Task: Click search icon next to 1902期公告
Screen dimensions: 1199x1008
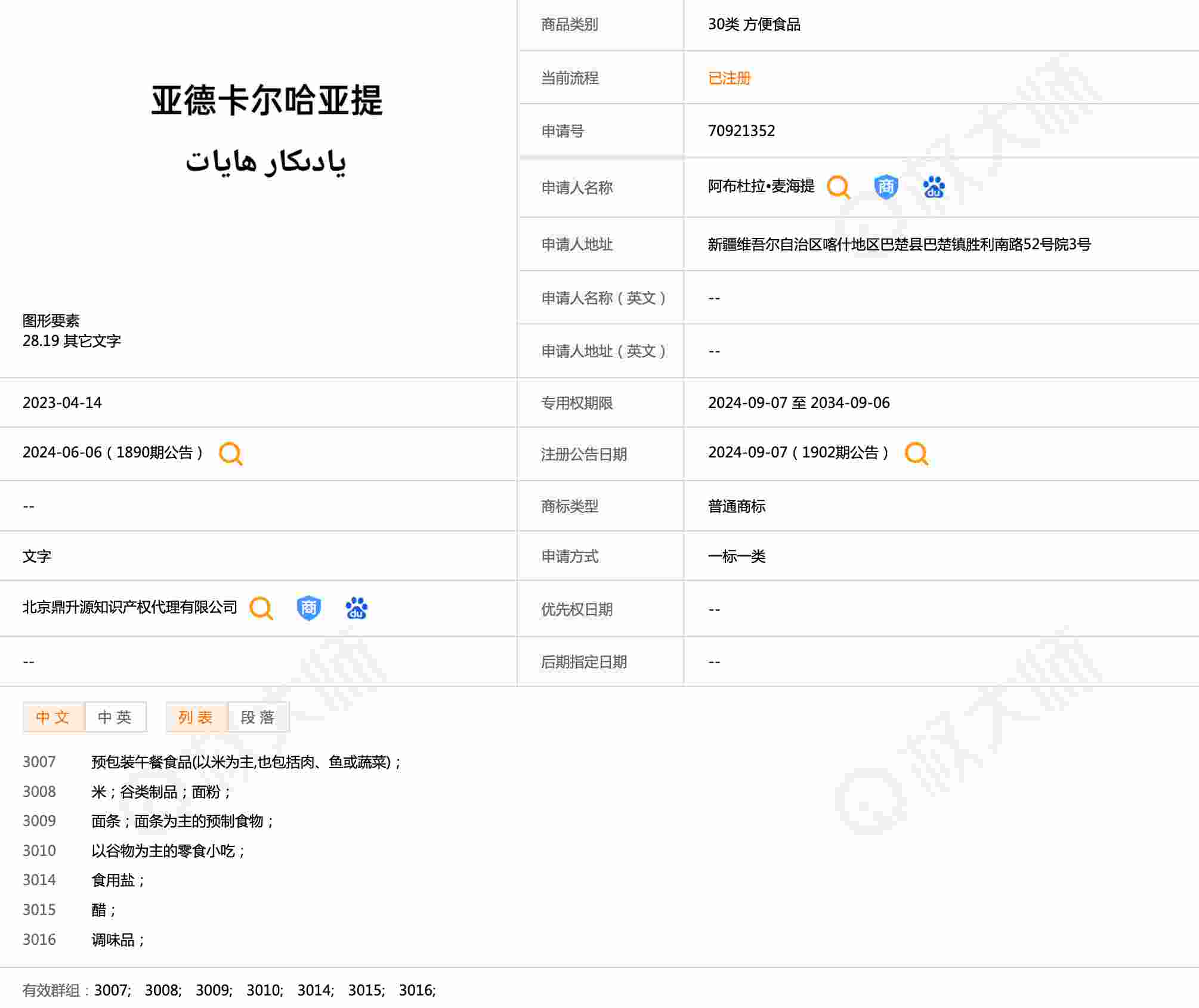Action: (916, 454)
